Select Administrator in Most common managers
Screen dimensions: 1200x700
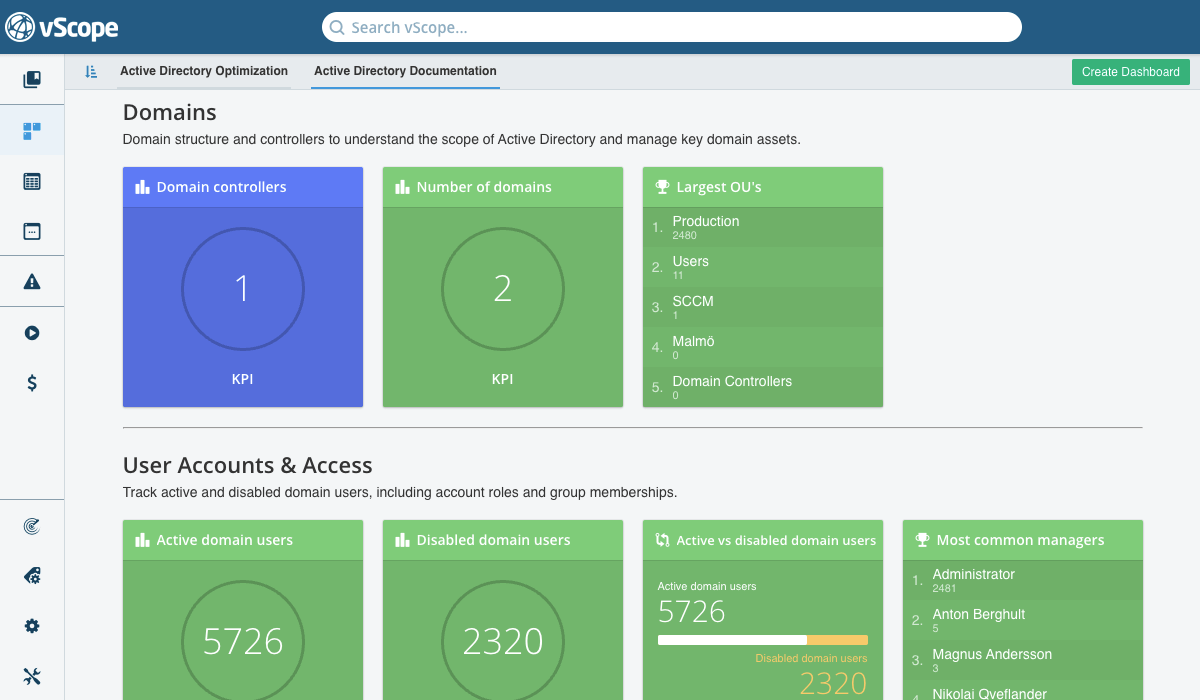click(x=1023, y=580)
